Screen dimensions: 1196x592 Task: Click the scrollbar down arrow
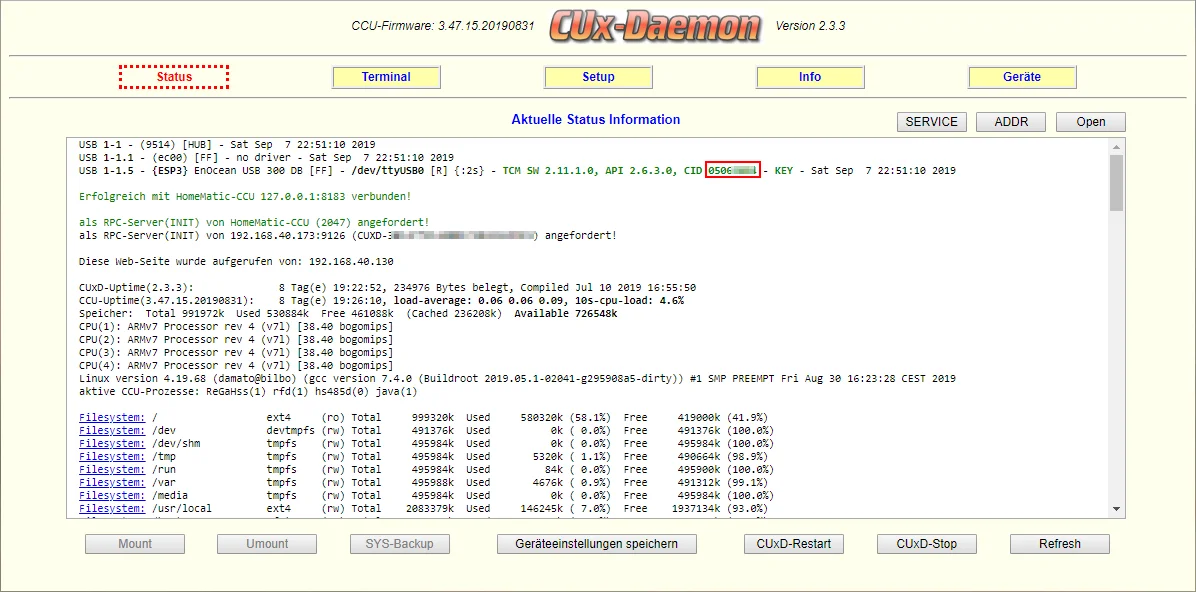click(1117, 509)
